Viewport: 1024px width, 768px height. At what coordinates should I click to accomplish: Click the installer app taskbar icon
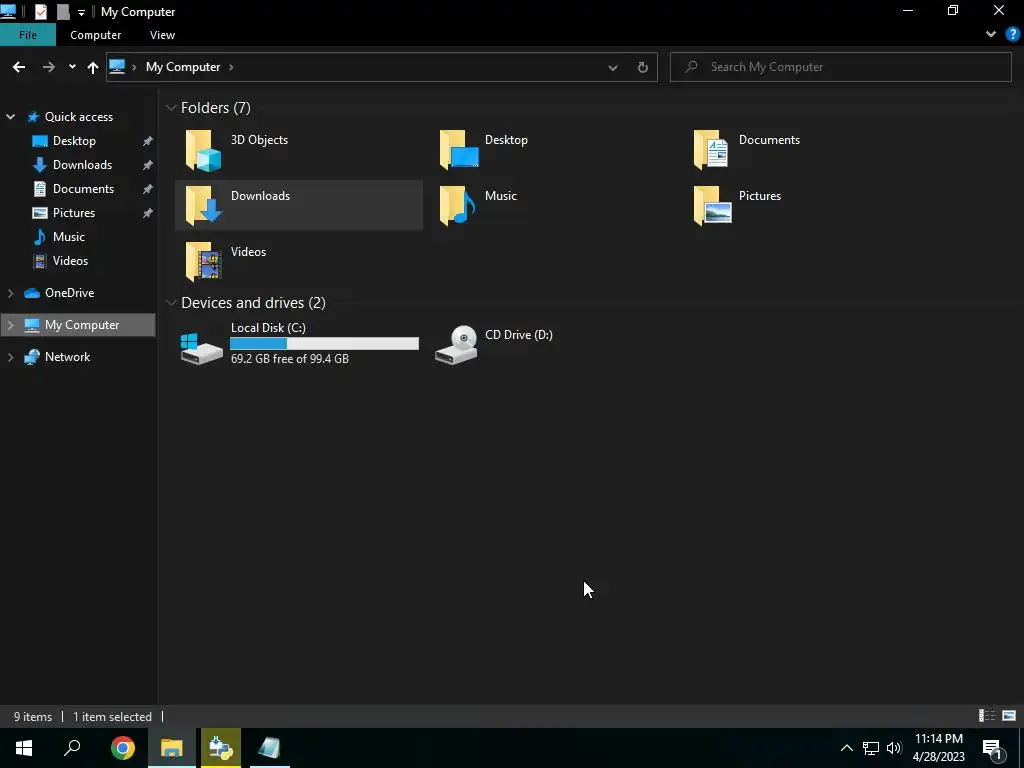click(221, 748)
